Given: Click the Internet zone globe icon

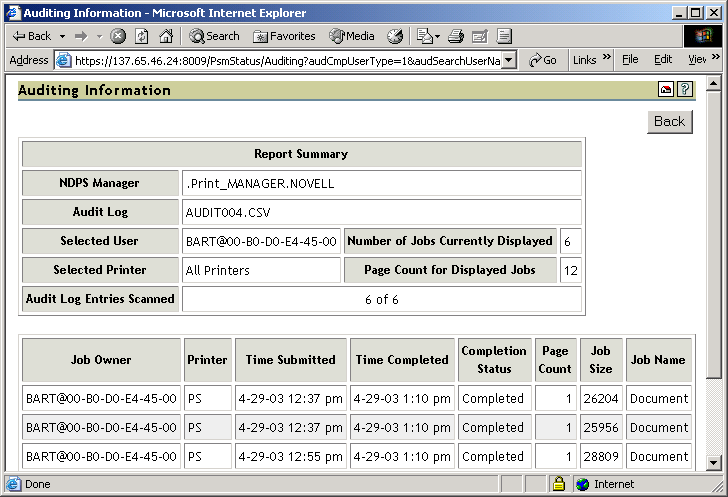Looking at the screenshot, I should click(x=583, y=484).
